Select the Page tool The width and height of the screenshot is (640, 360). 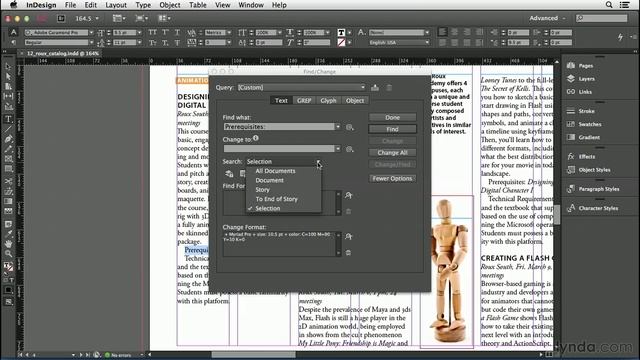(x=8, y=87)
